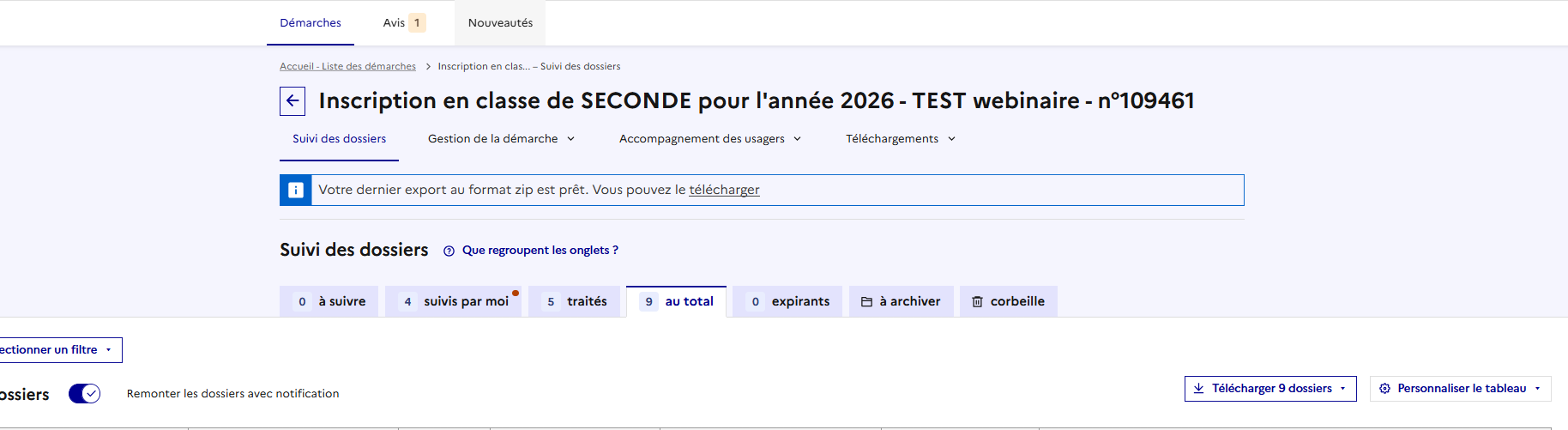Toggle 'Remonter les dossiers avec notification' switch

85,393
